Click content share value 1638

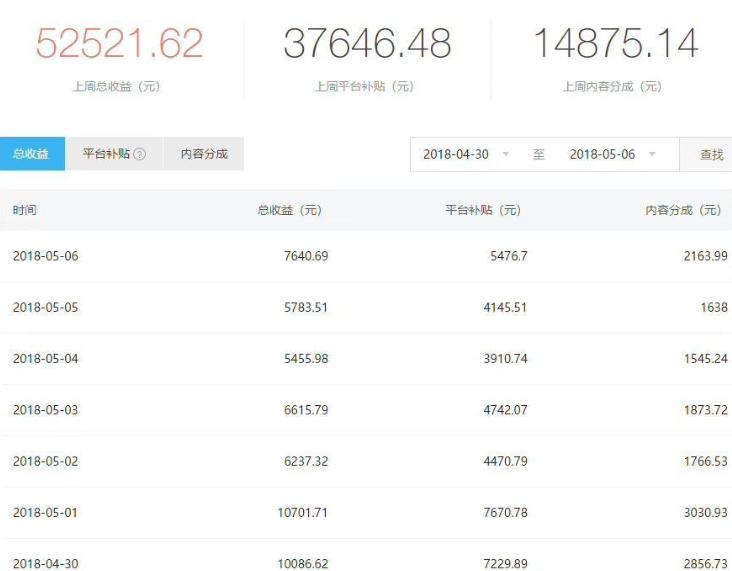(x=714, y=307)
